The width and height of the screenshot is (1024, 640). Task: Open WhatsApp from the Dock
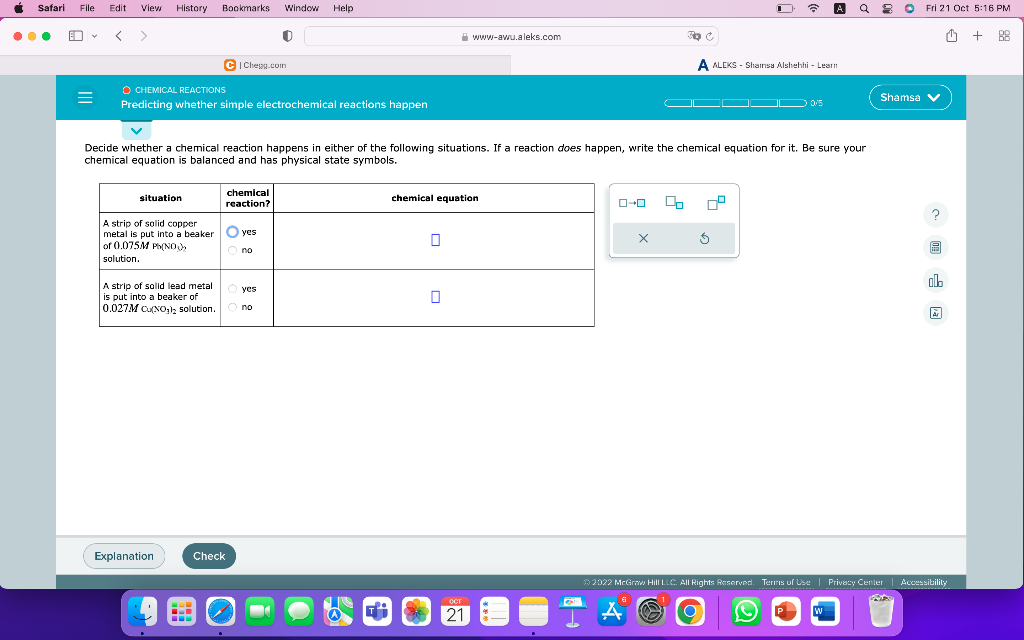pos(746,612)
